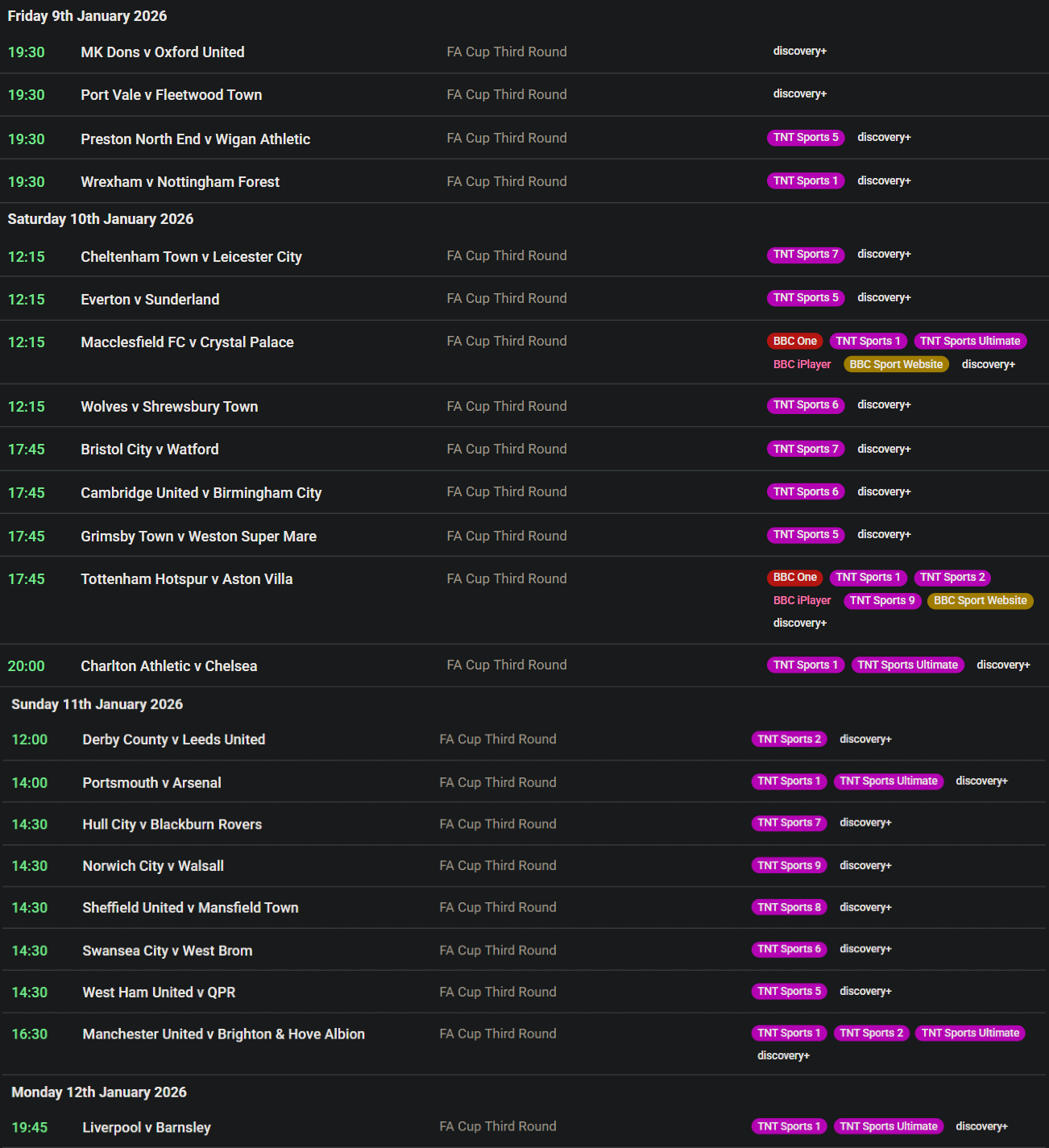This screenshot has height=1148, width=1049.
Task: View Derby County v Leeds United fixture
Action: (x=174, y=740)
